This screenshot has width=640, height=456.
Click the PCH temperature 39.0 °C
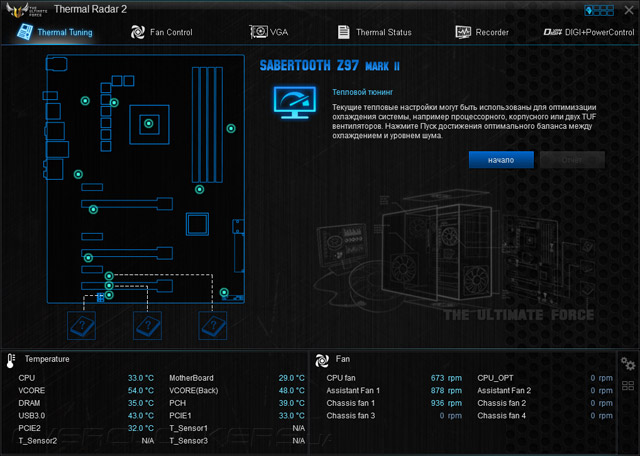click(291, 403)
